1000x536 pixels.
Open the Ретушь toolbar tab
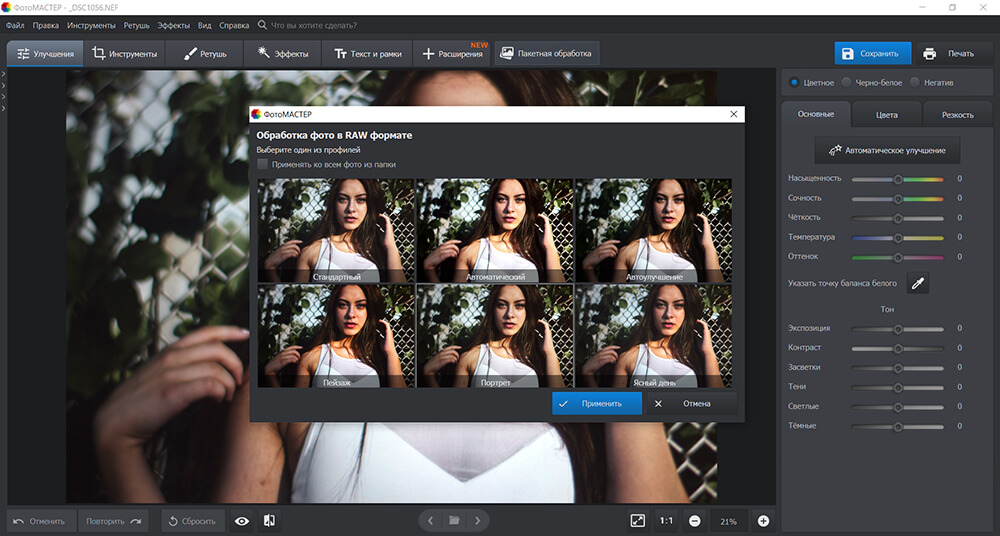pyautogui.click(x=204, y=54)
